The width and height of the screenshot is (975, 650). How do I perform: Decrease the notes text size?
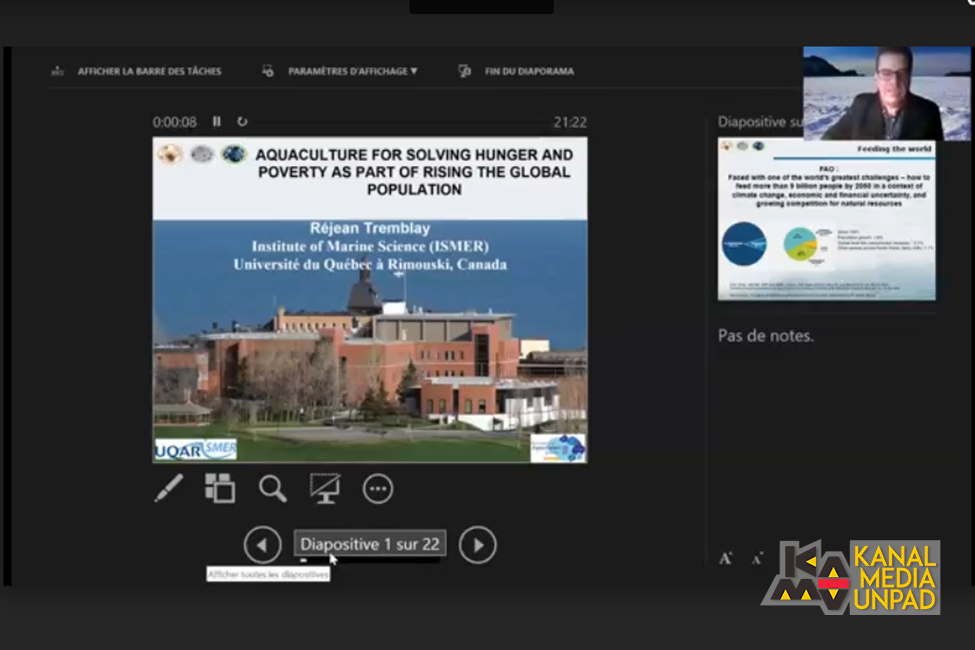[756, 558]
